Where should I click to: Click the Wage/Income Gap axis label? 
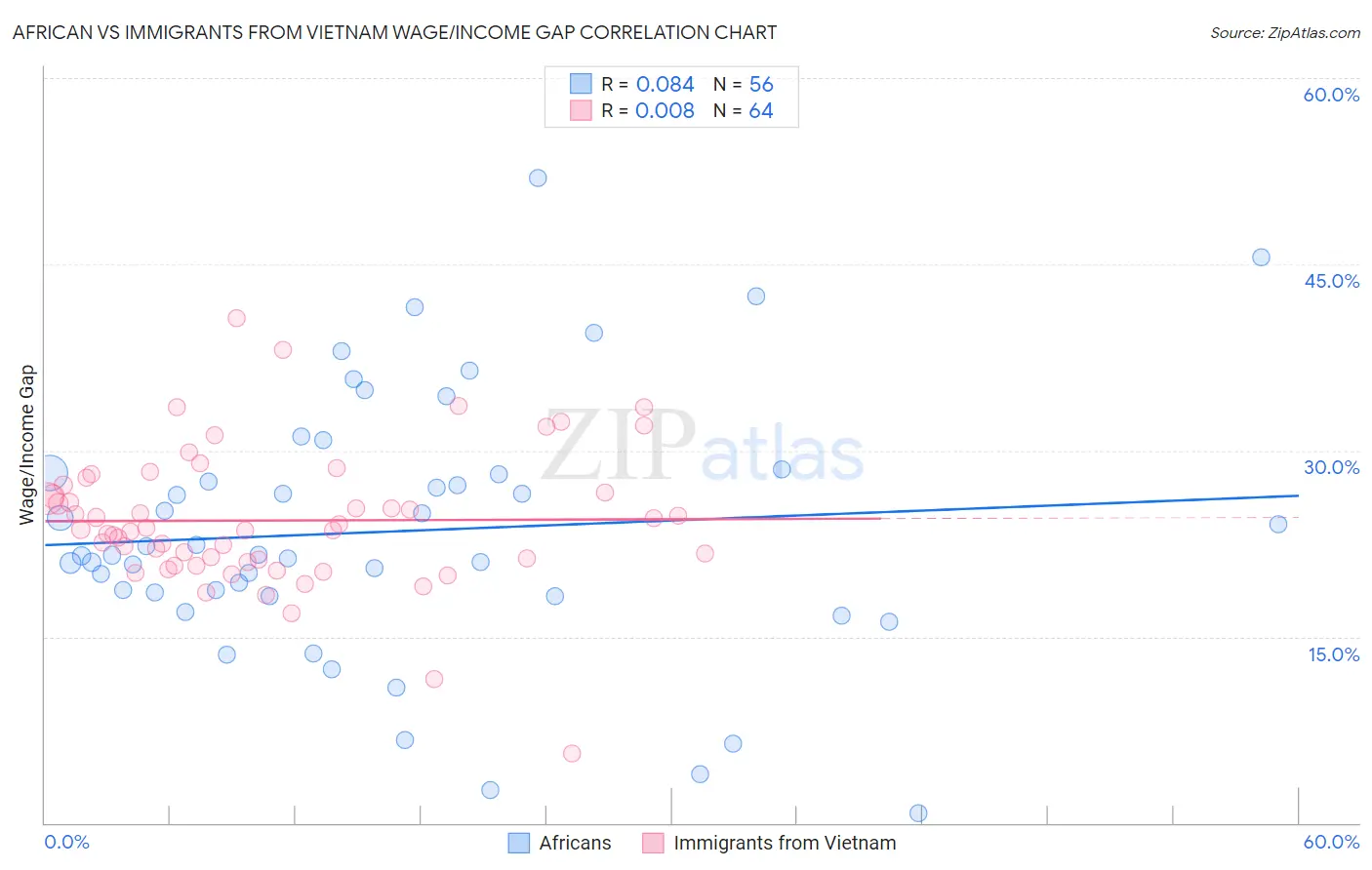pyautogui.click(x=27, y=445)
